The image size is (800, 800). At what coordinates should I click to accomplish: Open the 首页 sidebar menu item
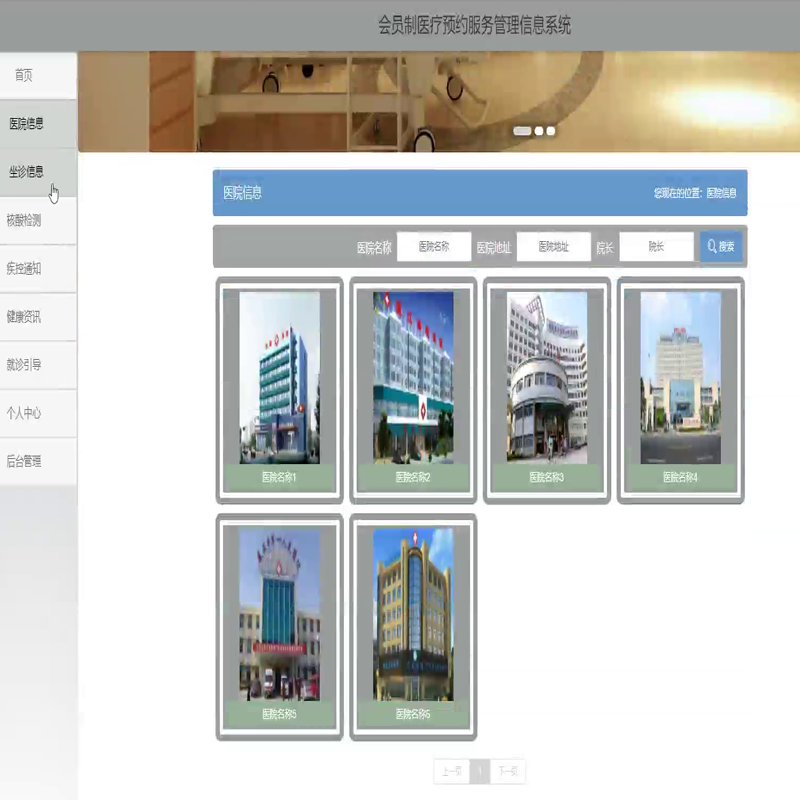point(38,76)
